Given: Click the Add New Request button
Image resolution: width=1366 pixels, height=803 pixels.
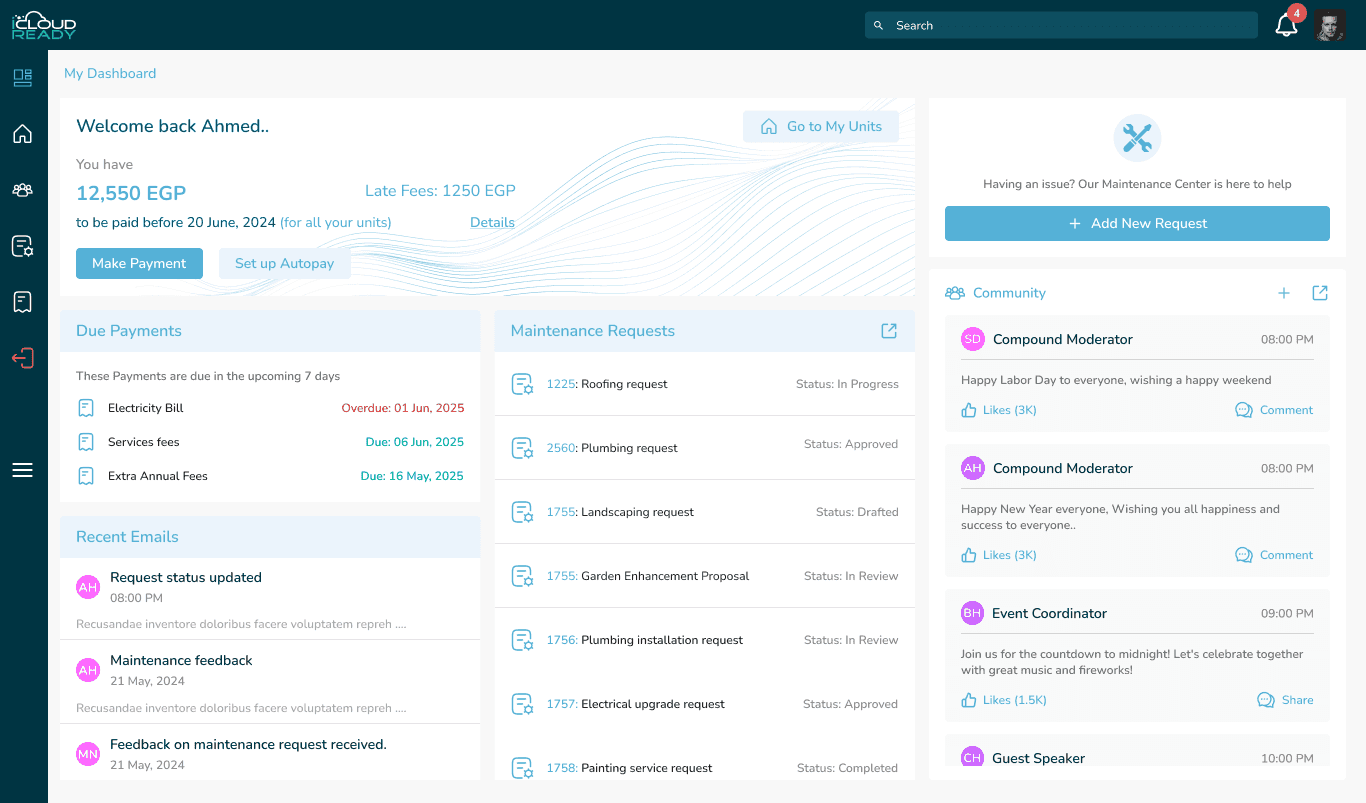Looking at the screenshot, I should pyautogui.click(x=1137, y=223).
